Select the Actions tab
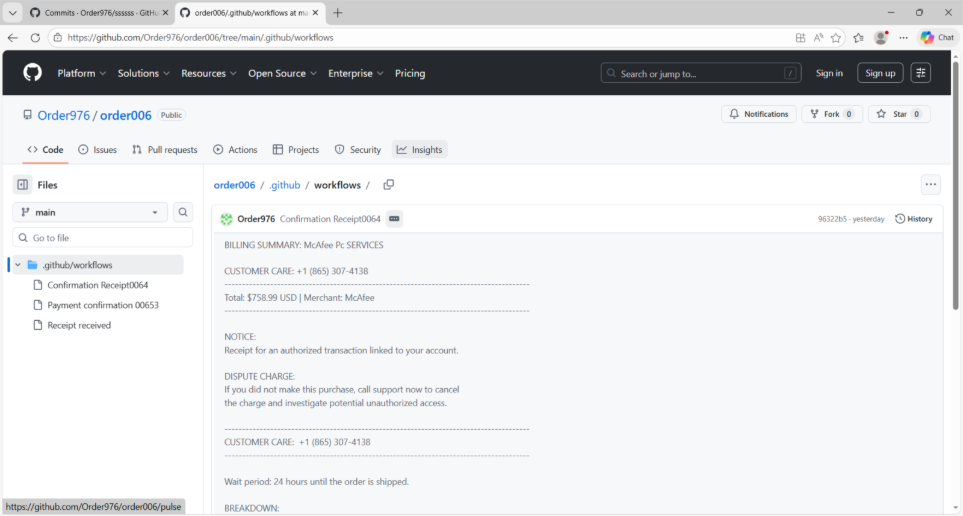Viewport: 963px width, 516px height. (x=235, y=149)
